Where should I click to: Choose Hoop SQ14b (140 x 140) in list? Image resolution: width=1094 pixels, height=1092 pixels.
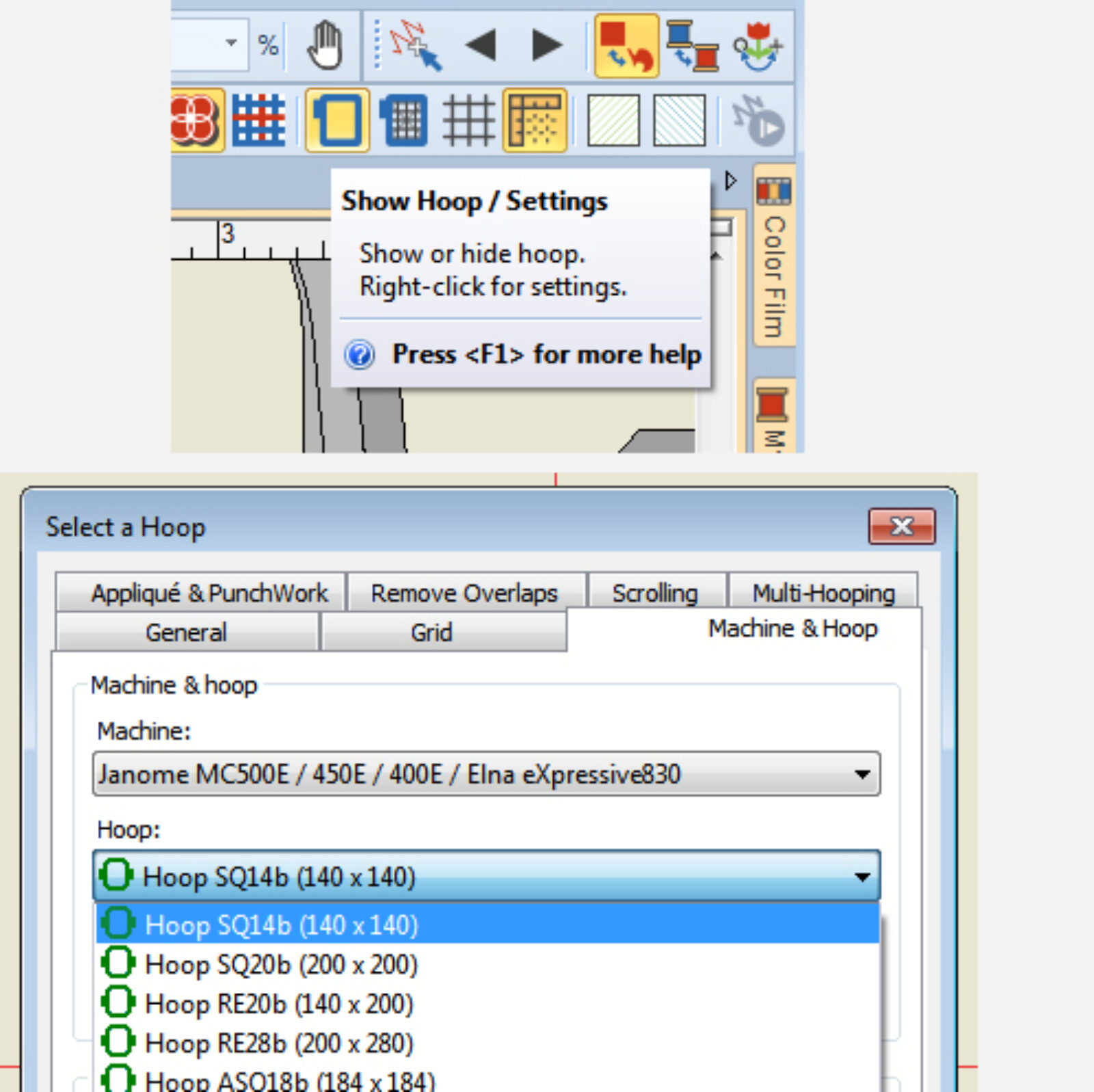[488, 924]
